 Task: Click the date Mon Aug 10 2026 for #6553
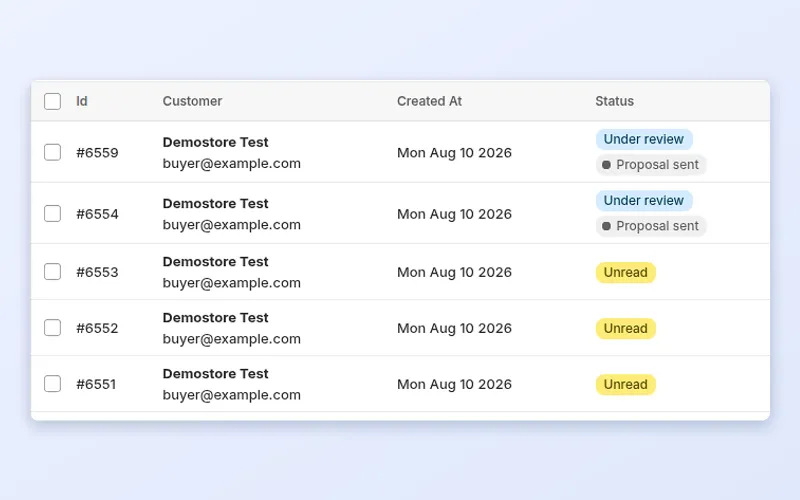[454, 272]
